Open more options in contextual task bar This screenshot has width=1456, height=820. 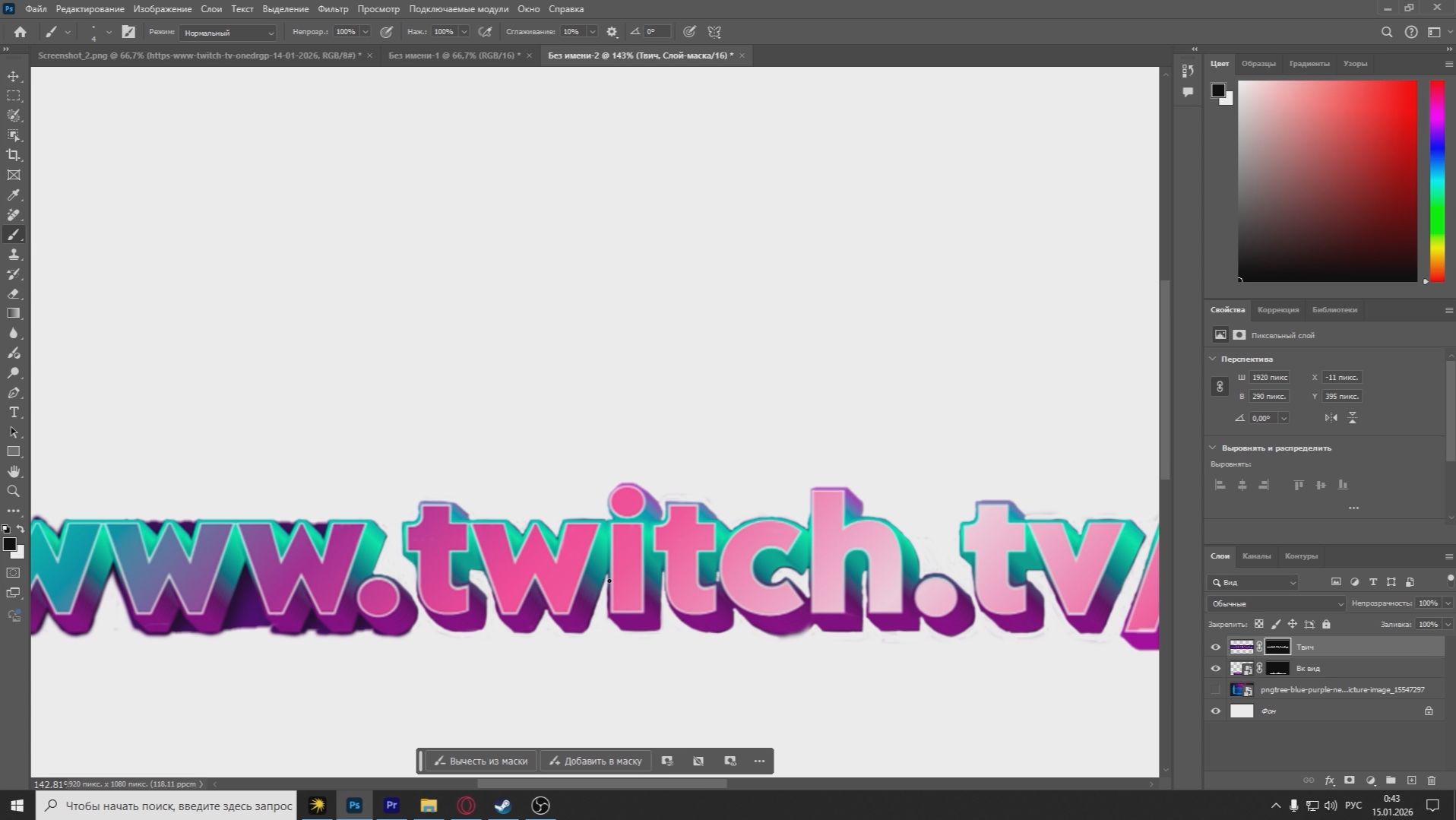point(759,761)
